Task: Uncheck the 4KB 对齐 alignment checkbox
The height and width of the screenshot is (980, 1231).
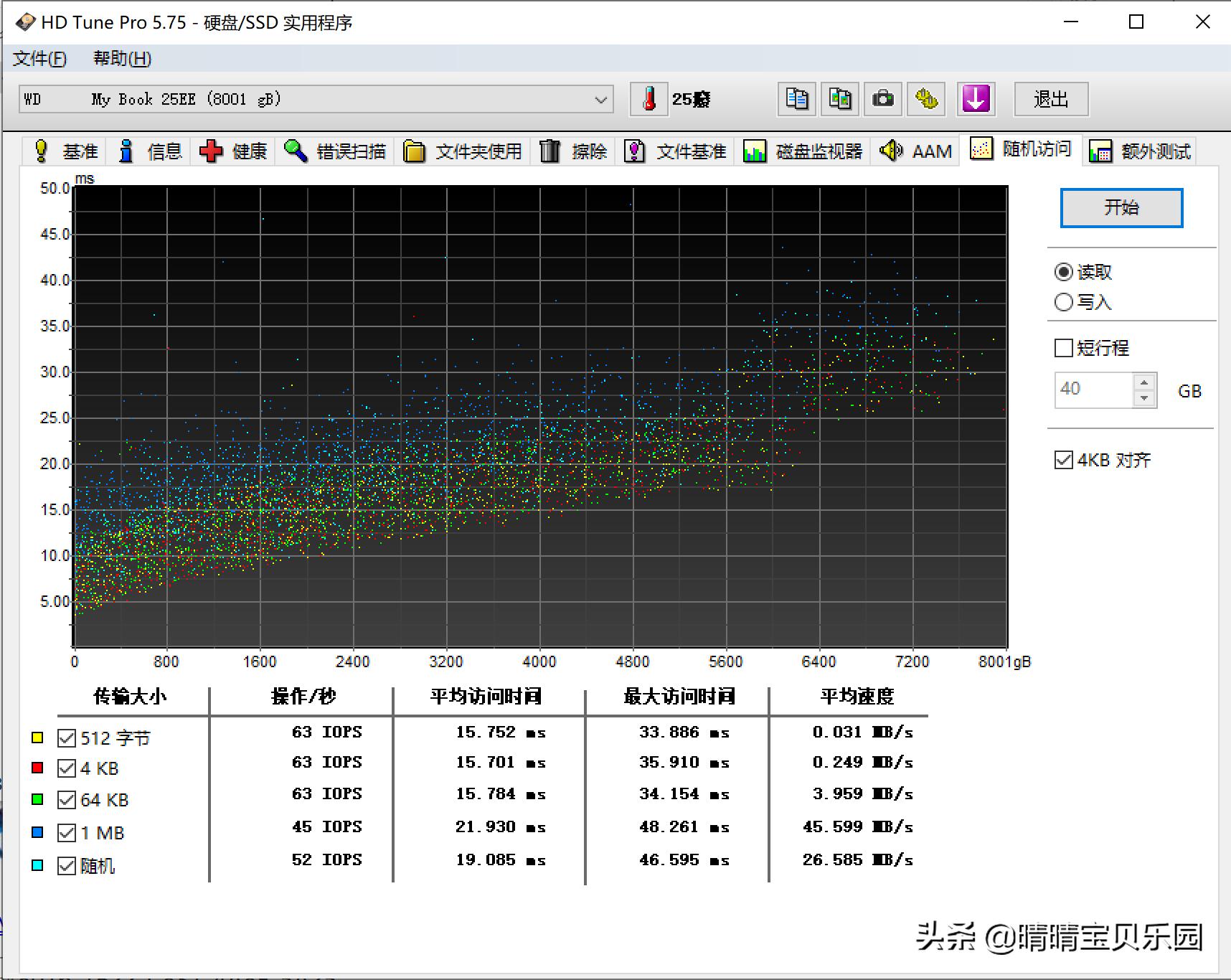Action: coord(1064,460)
